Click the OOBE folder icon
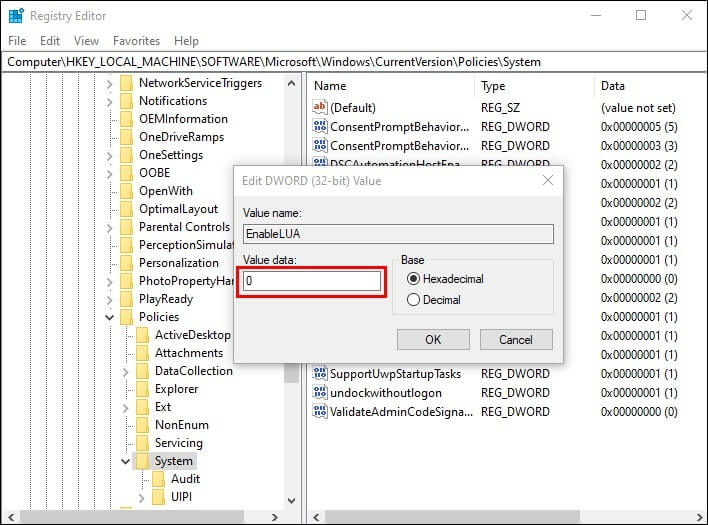The height and width of the screenshot is (525, 708). 127,173
